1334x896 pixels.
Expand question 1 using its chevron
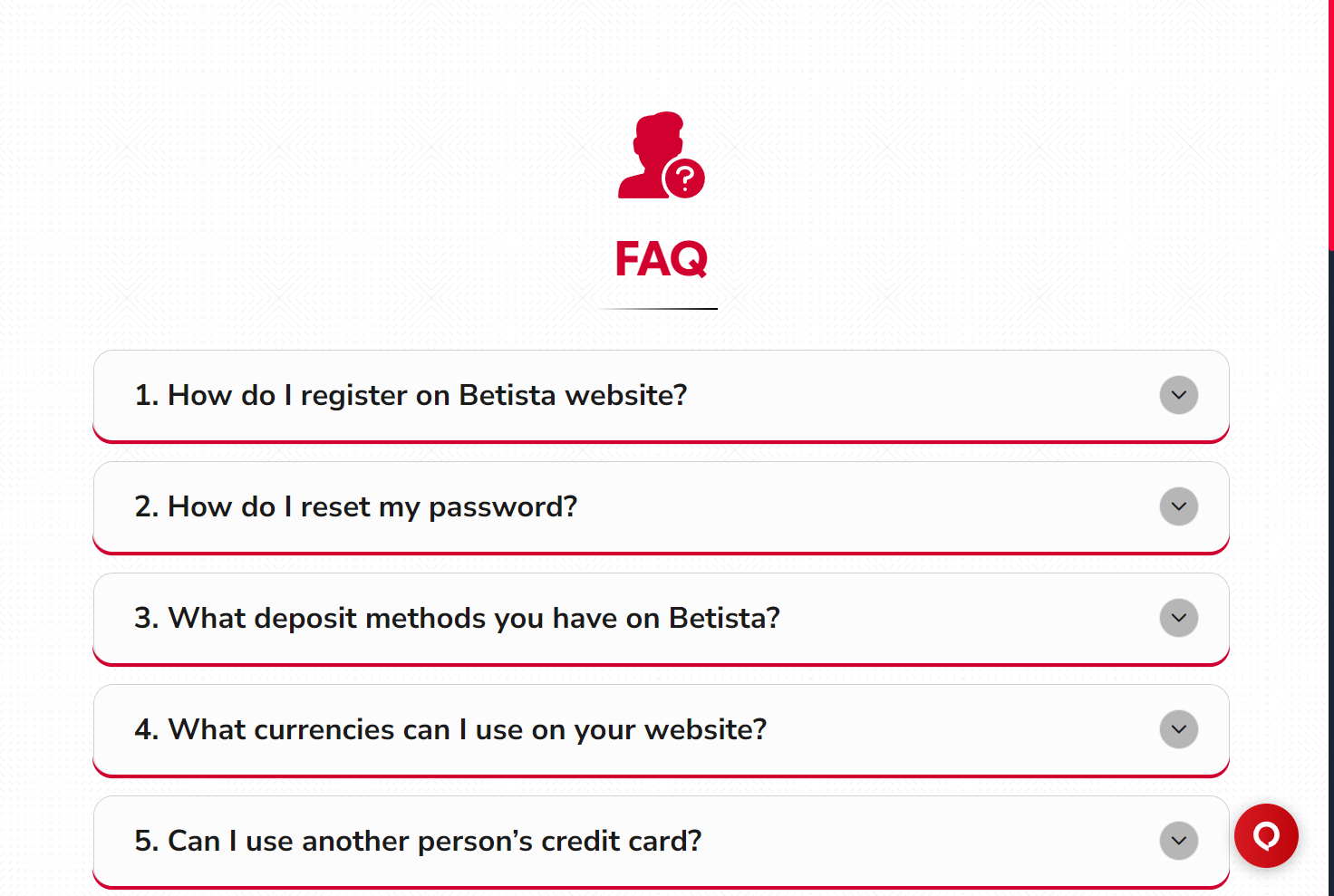coord(1178,395)
